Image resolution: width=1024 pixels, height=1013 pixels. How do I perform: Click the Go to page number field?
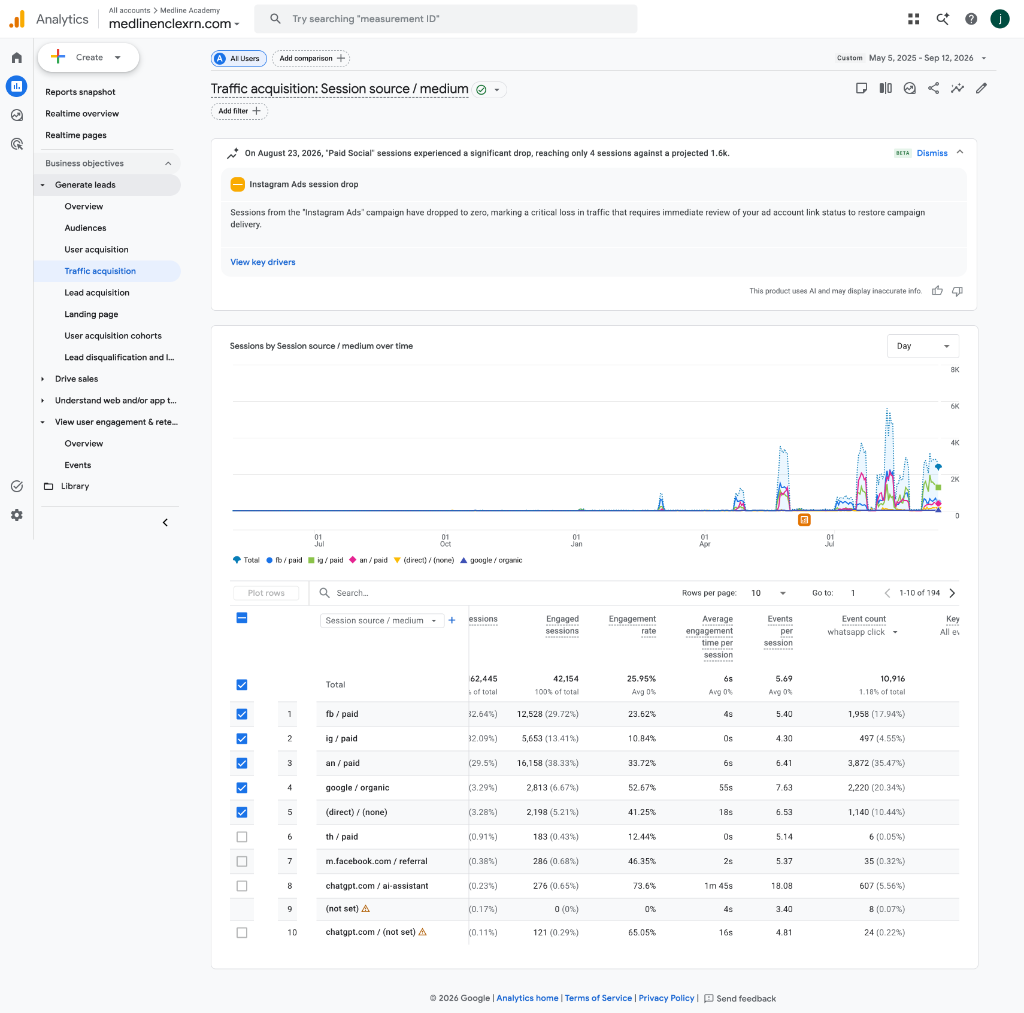[853, 593]
